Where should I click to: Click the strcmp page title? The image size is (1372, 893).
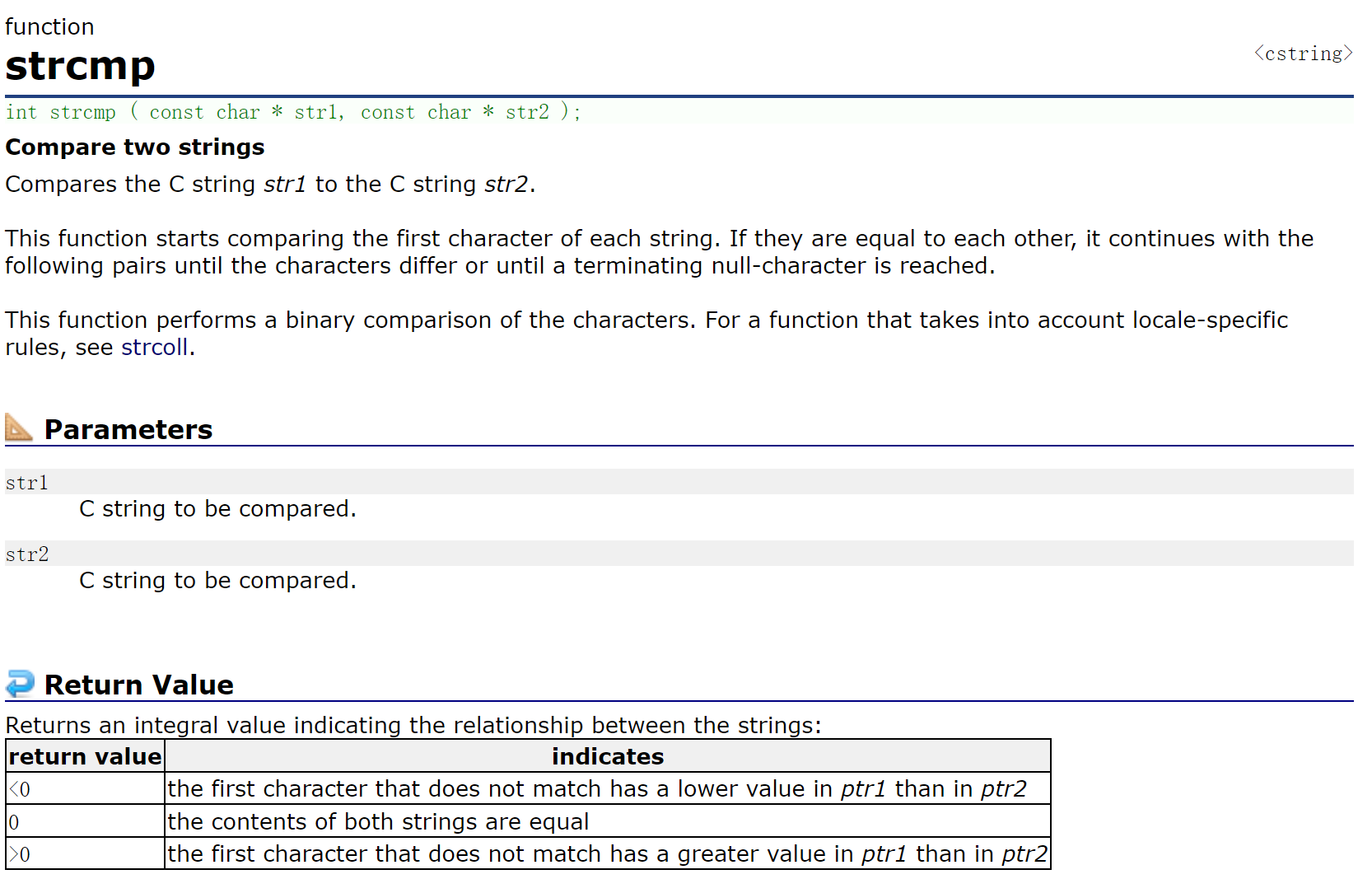coord(80,65)
